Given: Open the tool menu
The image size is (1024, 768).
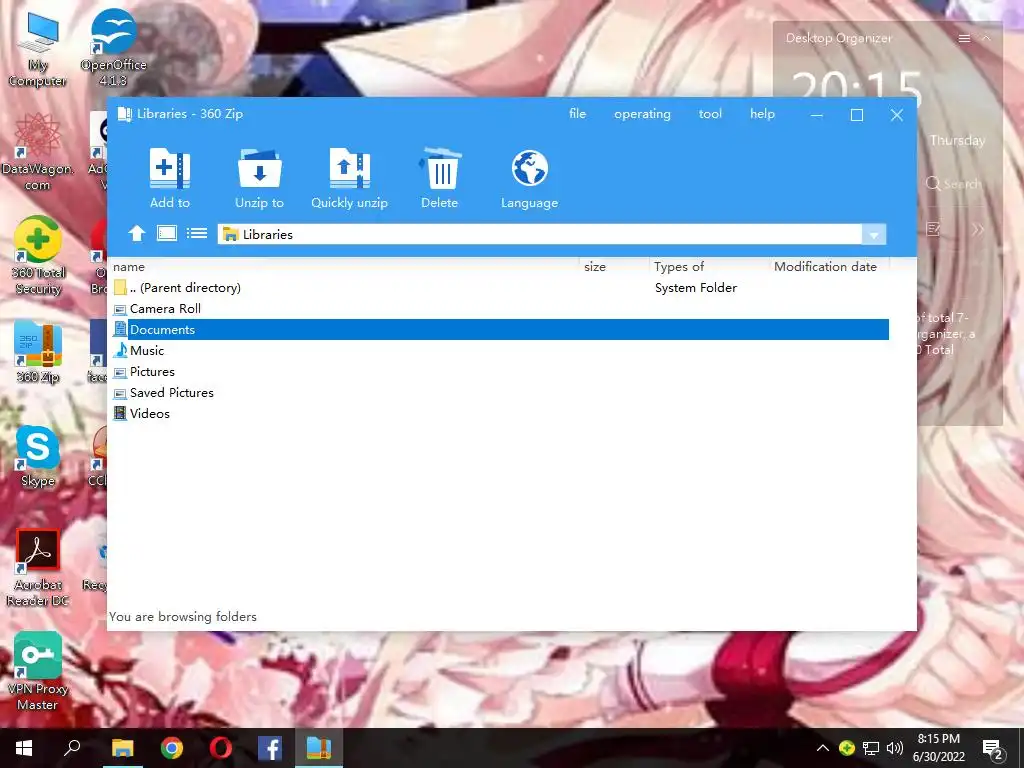Looking at the screenshot, I should coord(710,114).
